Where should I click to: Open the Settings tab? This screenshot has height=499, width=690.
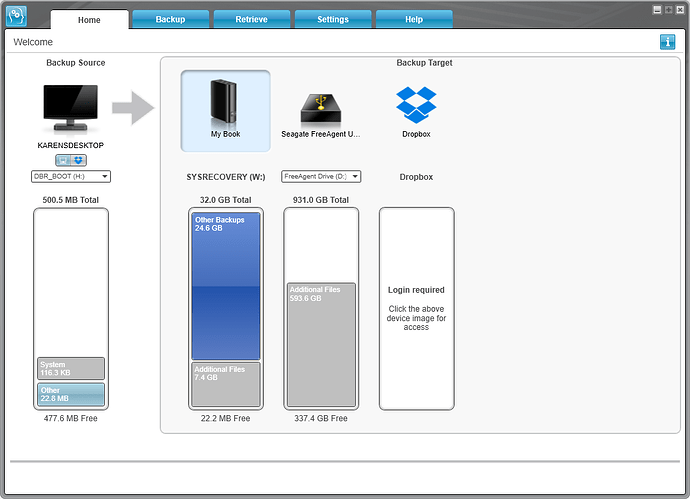[333, 19]
